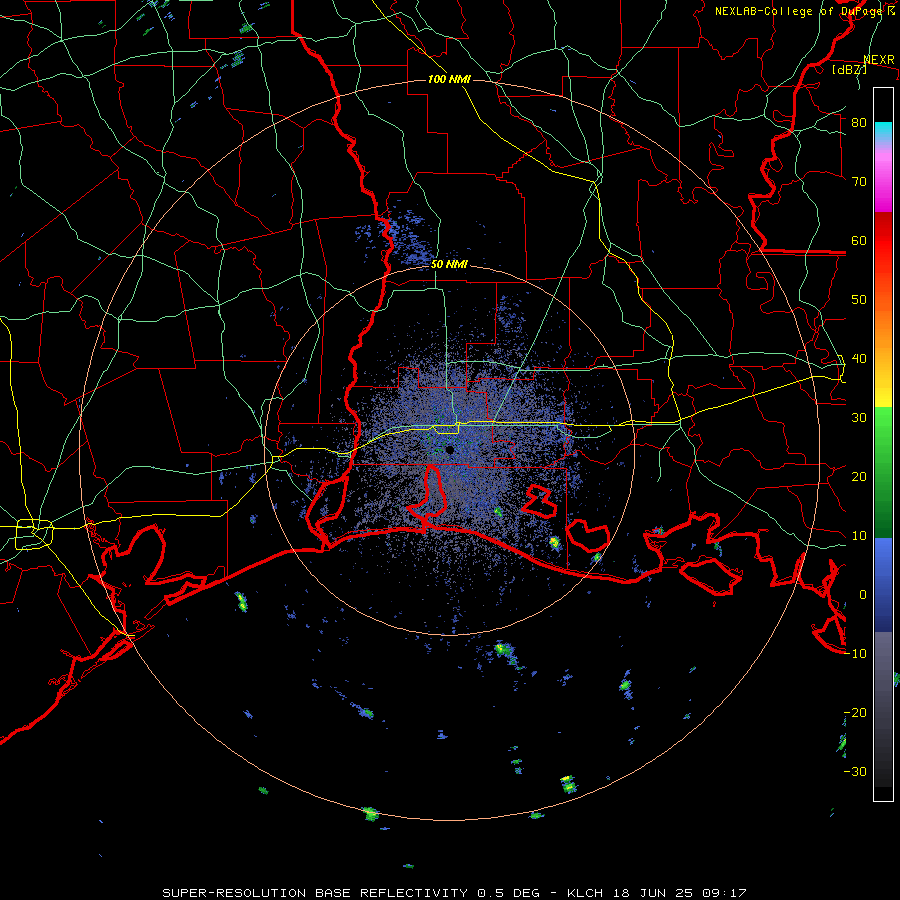Pick the green band of the color scale
900x900 pixels.
pyautogui.click(x=883, y=472)
